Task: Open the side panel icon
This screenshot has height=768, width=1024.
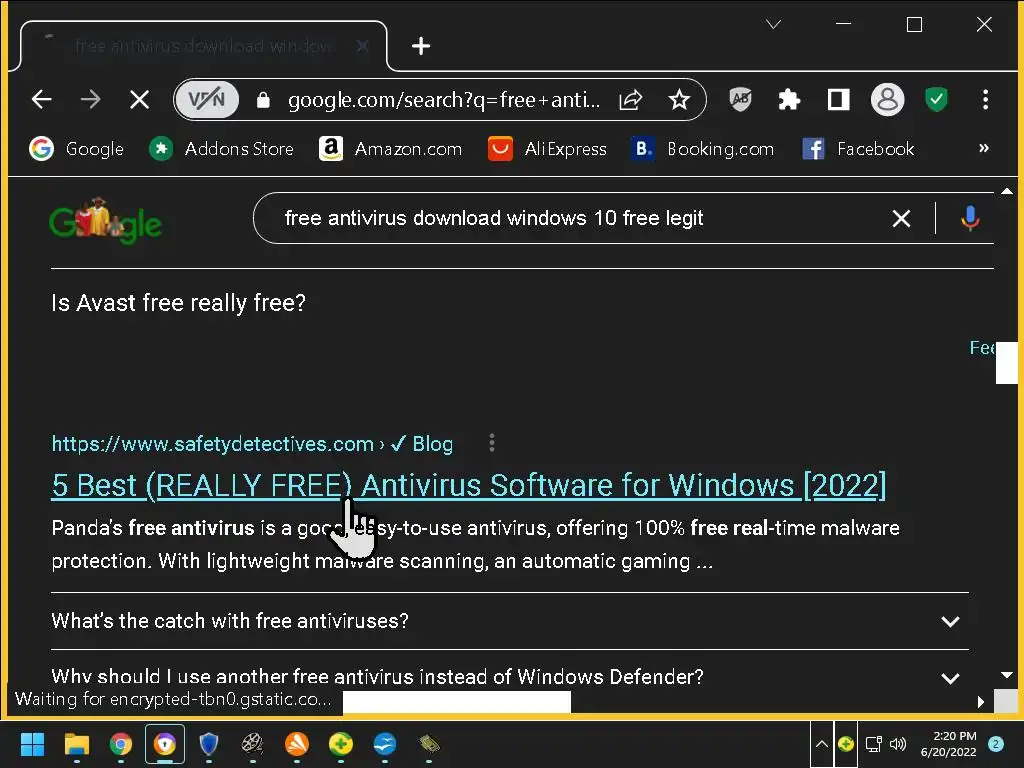Action: pos(838,99)
